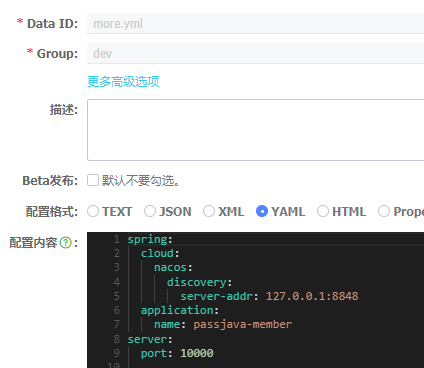The height and width of the screenshot is (368, 424).
Task: Click line number 8 in the gutter
Action: [117, 339]
